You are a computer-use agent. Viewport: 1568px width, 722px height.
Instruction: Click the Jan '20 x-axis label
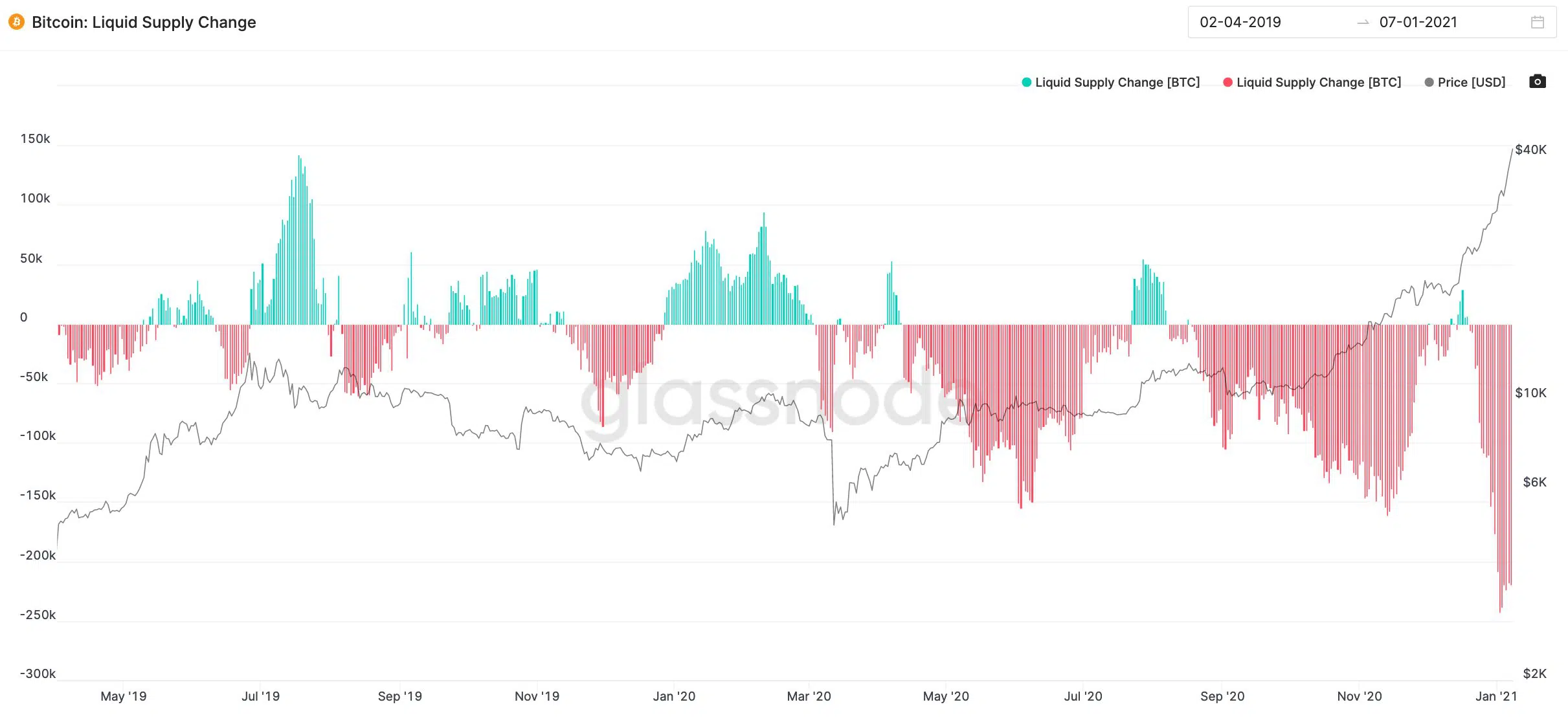674,696
